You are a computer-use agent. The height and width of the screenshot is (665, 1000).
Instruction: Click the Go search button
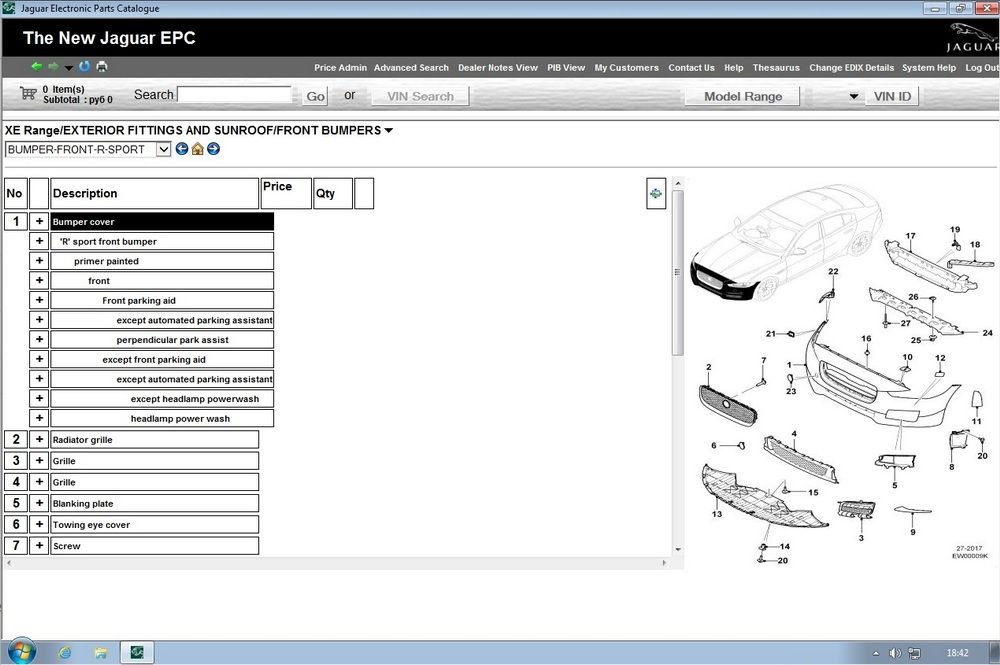pyautogui.click(x=315, y=96)
